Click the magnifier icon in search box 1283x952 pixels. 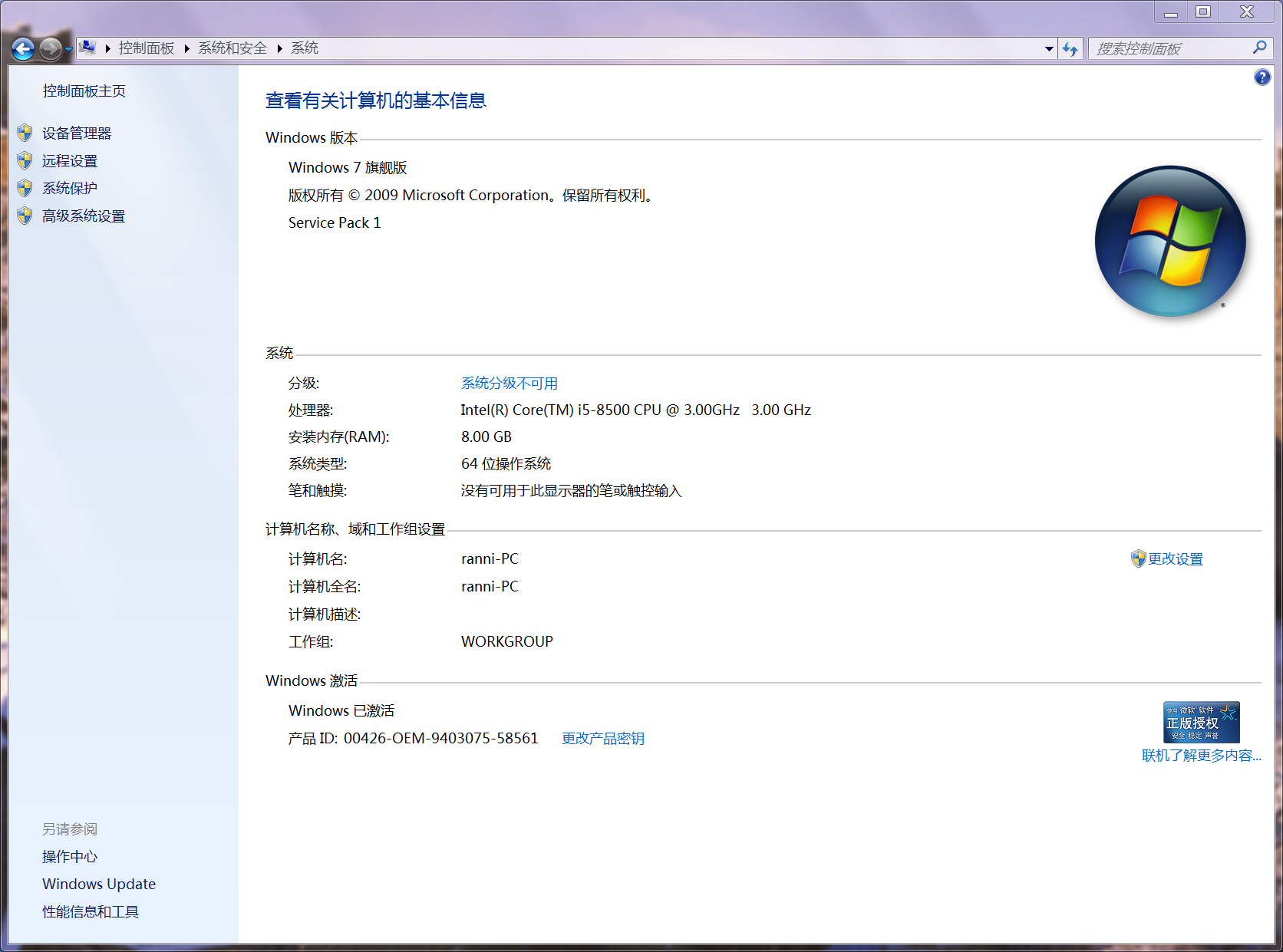(x=1259, y=48)
